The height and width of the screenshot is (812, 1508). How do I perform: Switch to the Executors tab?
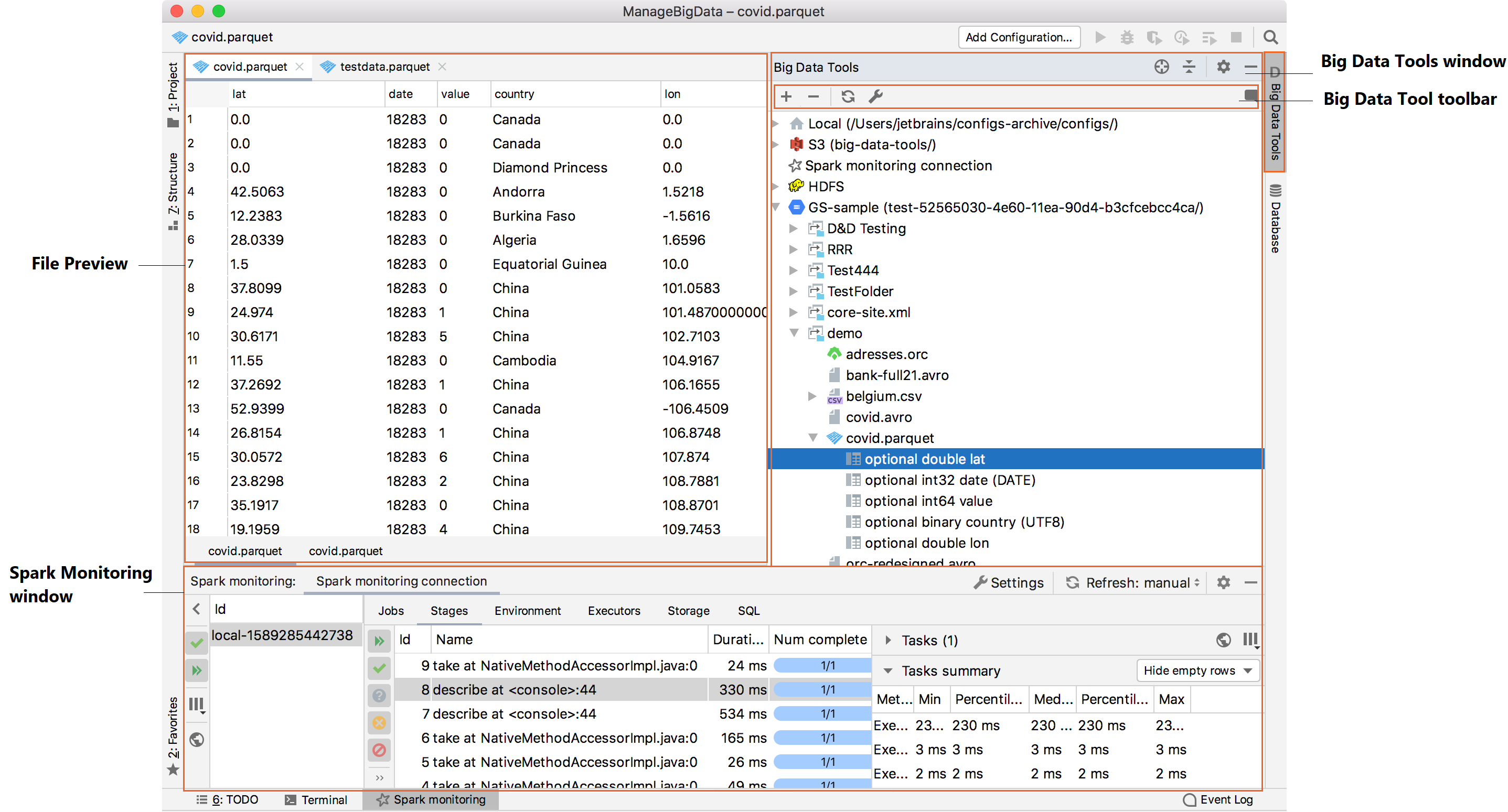pyautogui.click(x=614, y=610)
